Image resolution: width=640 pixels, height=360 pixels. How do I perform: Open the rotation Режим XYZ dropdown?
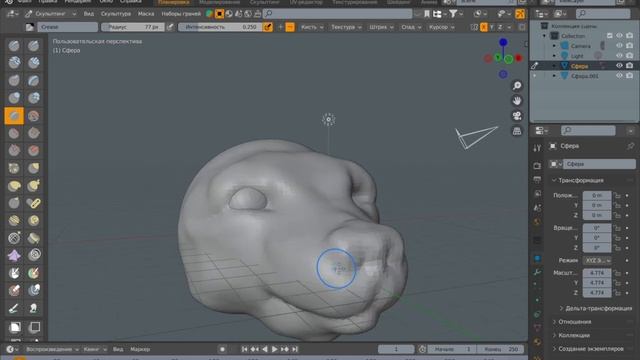coord(597,260)
